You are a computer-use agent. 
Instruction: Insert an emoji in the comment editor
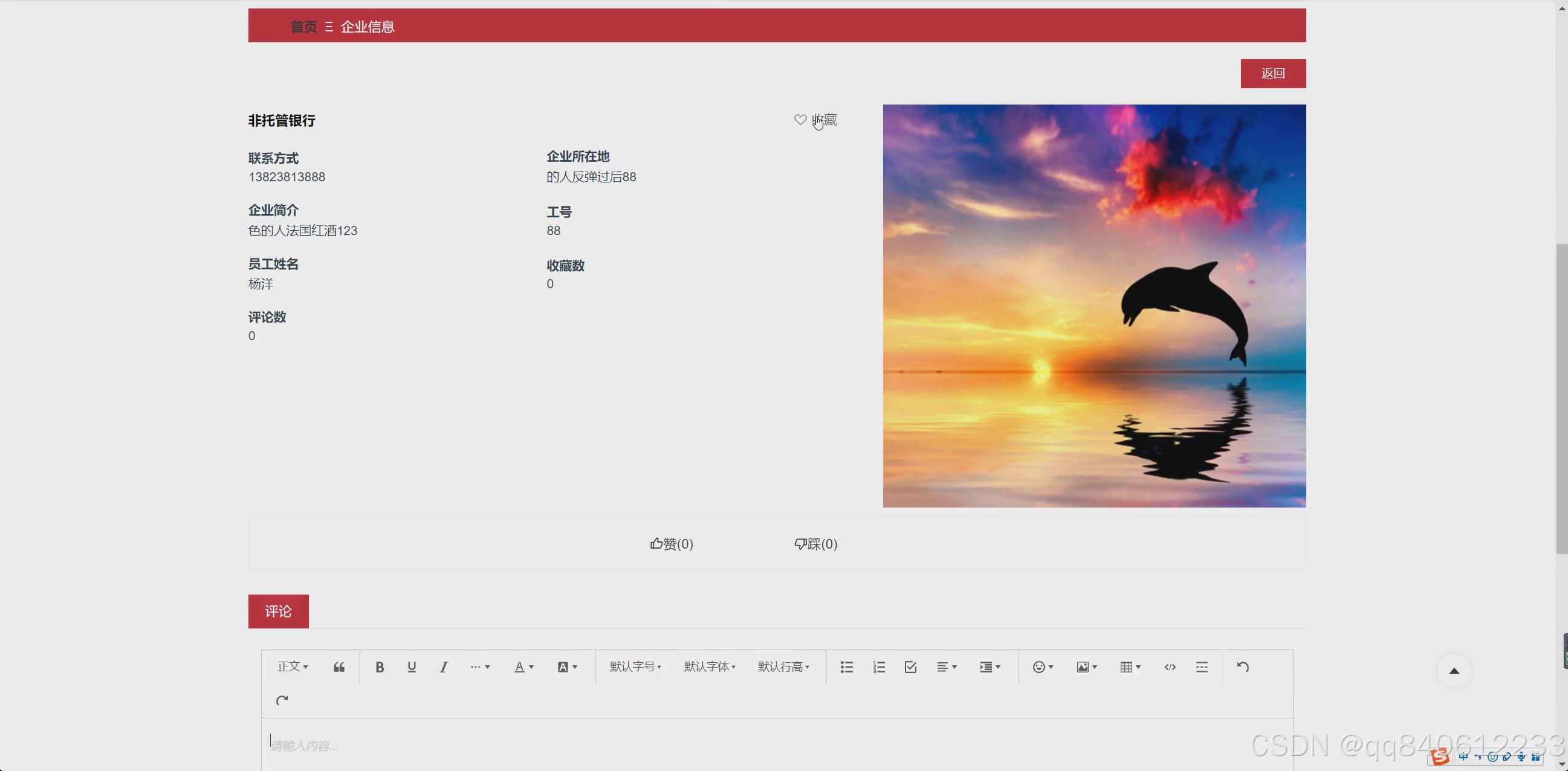coord(1039,666)
